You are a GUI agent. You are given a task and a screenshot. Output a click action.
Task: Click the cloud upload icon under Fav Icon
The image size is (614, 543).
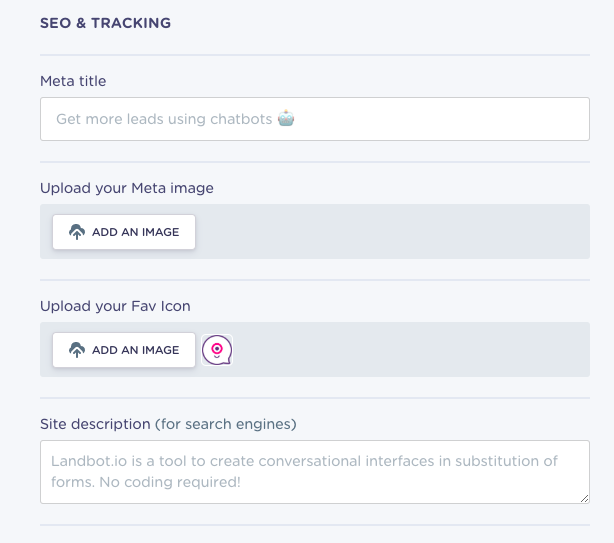coord(77,350)
